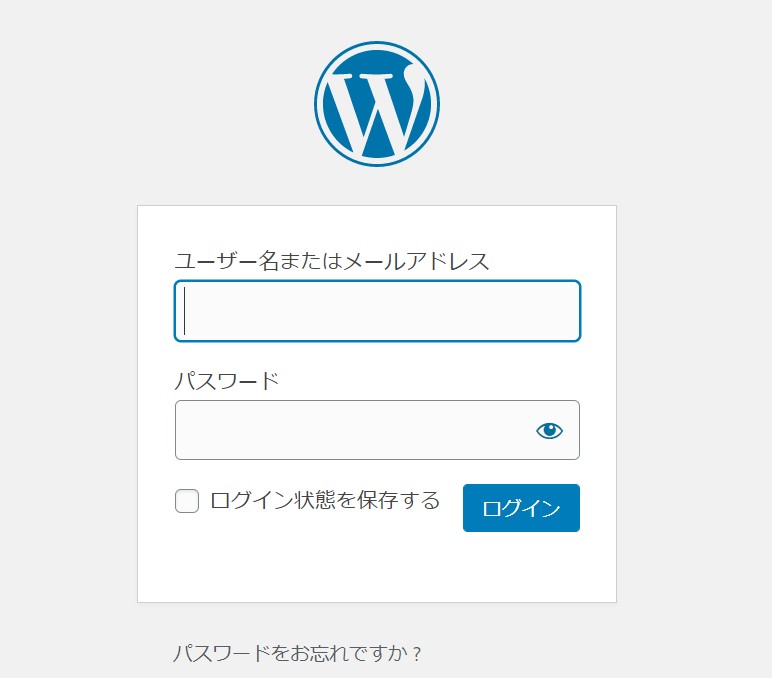The image size is (772, 678).
Task: Enable the ログイン状態を保存する checkbox
Action: [x=187, y=501]
